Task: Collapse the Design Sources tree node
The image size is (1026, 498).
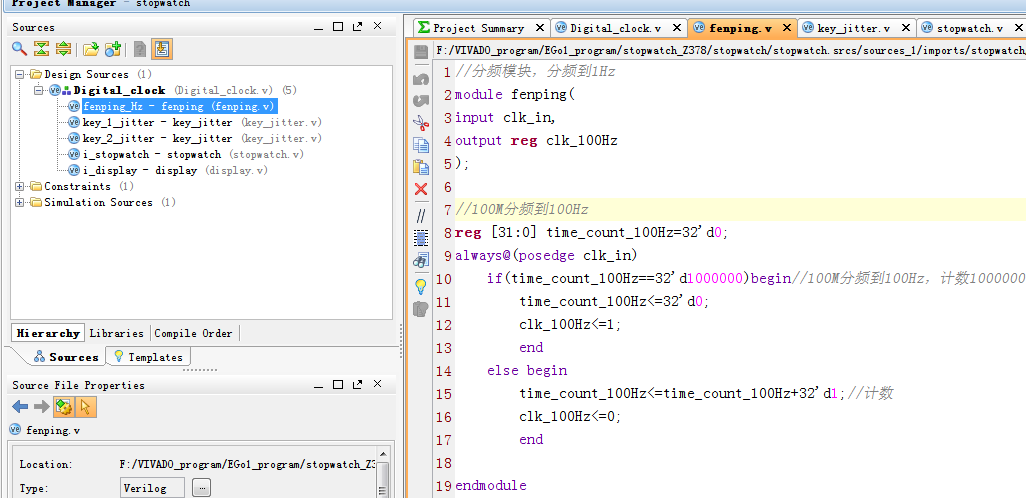Action: click(x=21, y=74)
